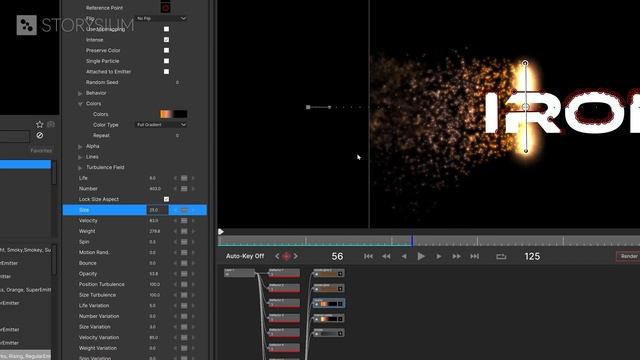
Task: Click the top emitter handle in viewport
Action: 525,63
